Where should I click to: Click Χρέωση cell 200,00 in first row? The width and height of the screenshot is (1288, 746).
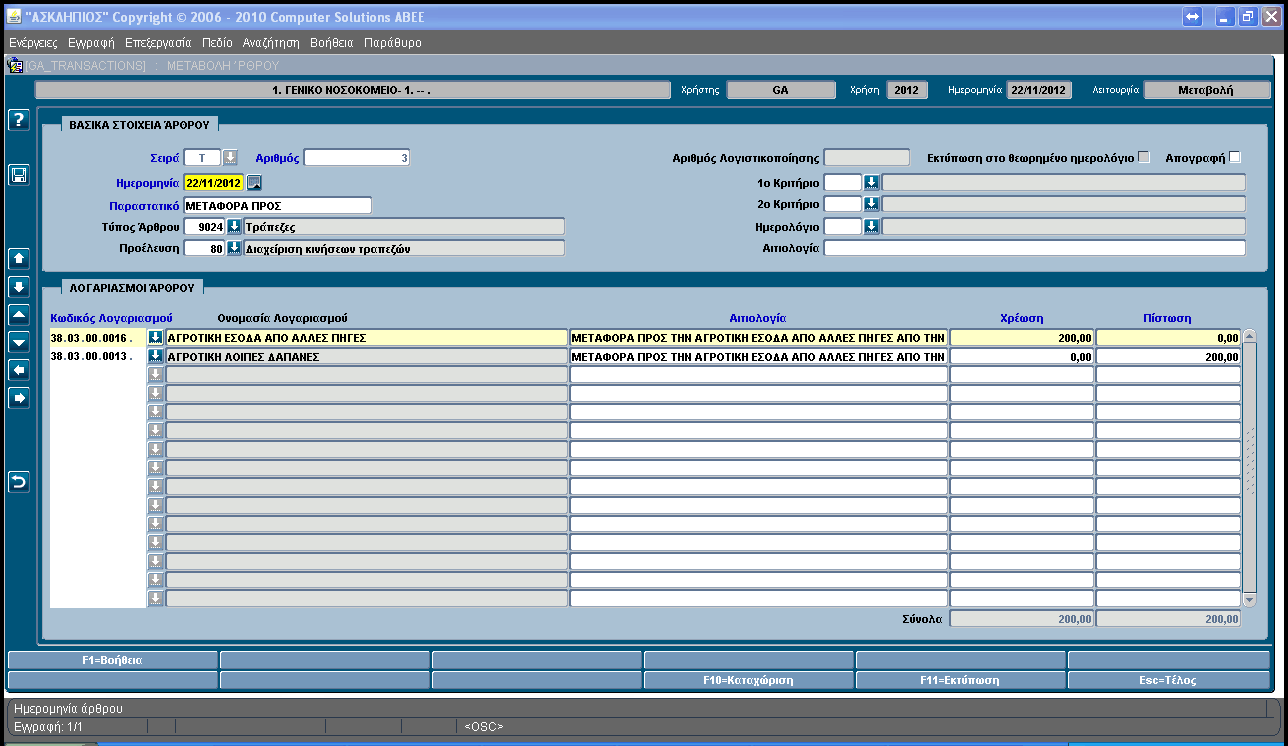(x=1022, y=338)
